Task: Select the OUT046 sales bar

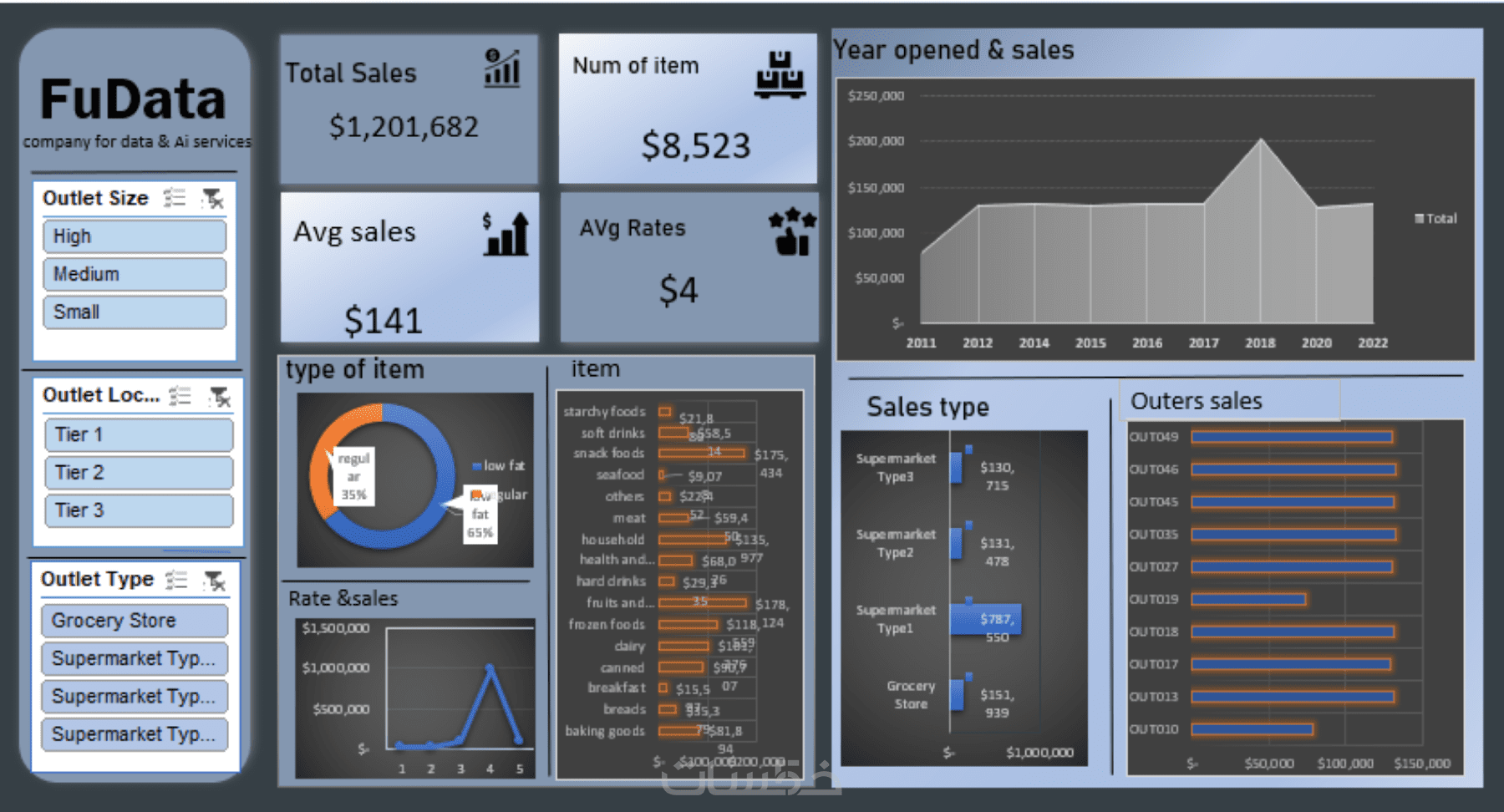Action: [1293, 469]
